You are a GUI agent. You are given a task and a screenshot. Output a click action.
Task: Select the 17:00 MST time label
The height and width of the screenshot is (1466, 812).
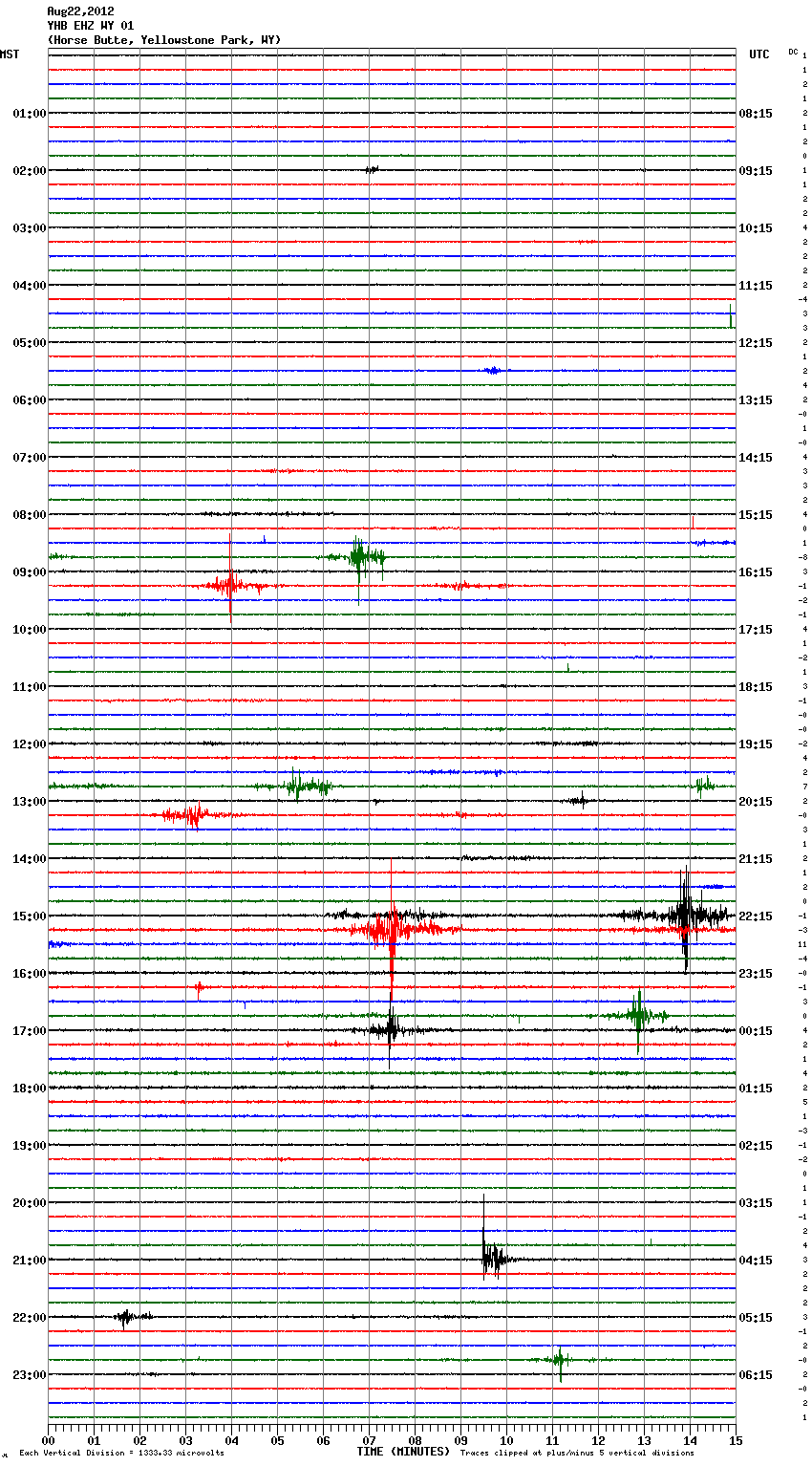coord(30,1031)
